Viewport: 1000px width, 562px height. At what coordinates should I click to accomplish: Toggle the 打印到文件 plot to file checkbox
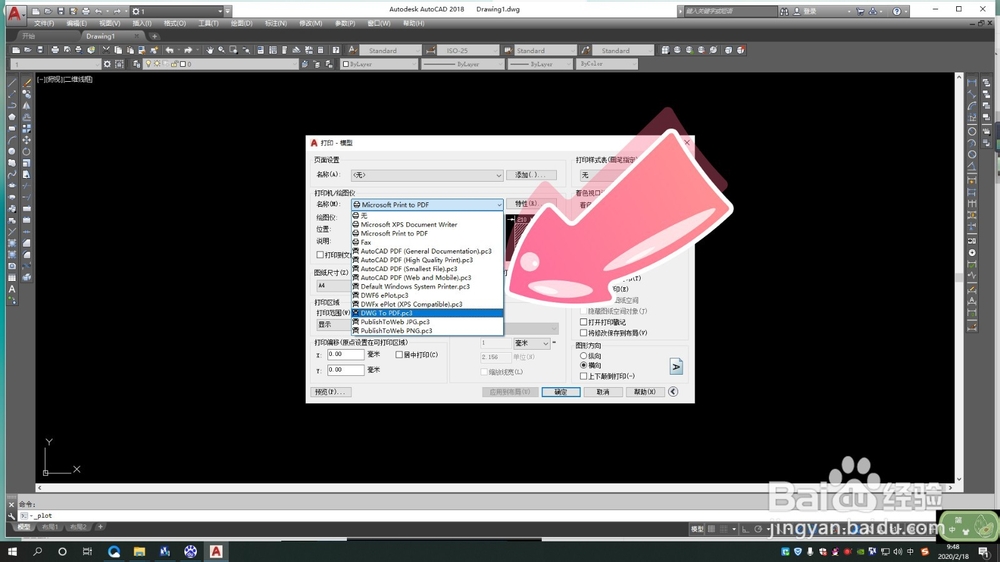click(320, 255)
